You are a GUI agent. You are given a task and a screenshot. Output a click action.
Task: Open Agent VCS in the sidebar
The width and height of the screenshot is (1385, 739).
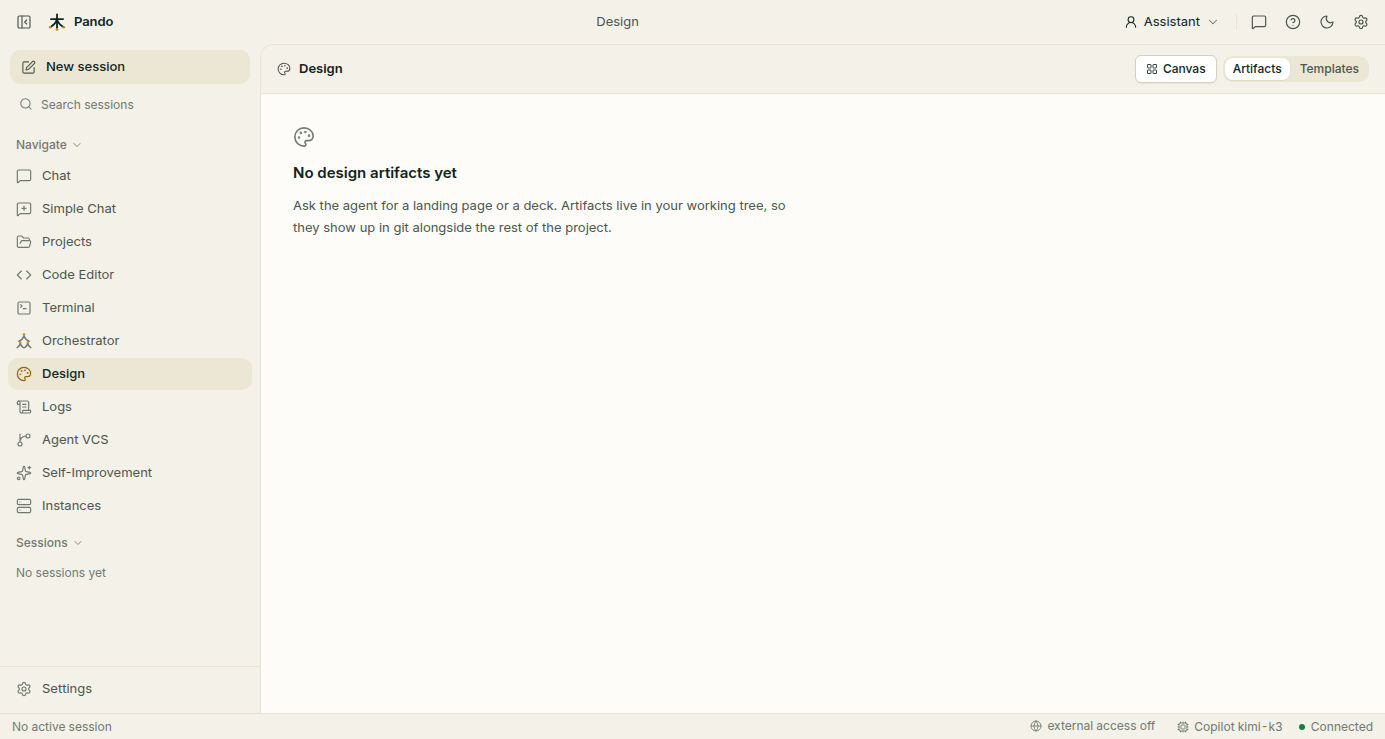(130, 440)
